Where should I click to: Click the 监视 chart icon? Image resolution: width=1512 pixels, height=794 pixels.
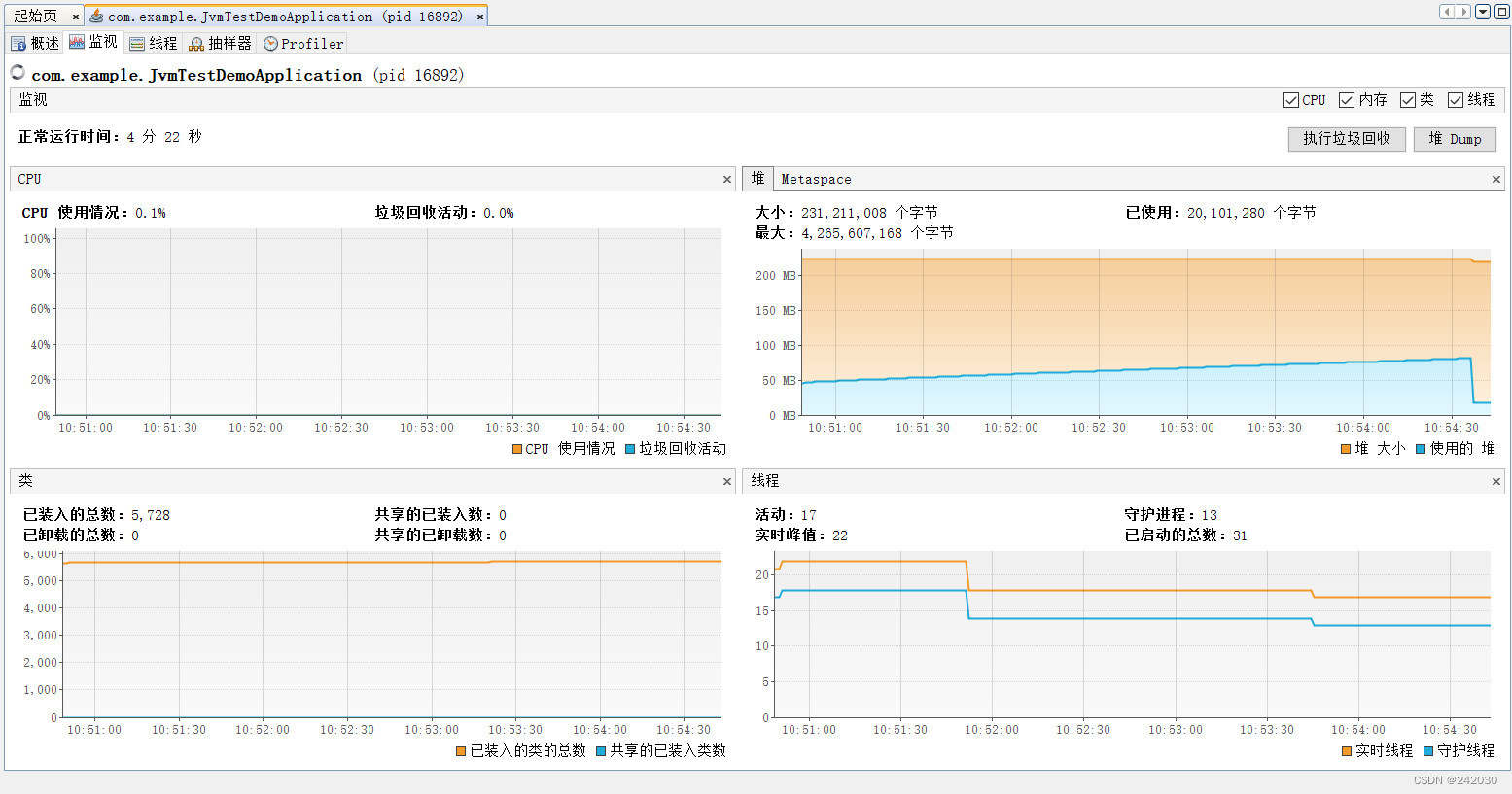click(x=77, y=42)
